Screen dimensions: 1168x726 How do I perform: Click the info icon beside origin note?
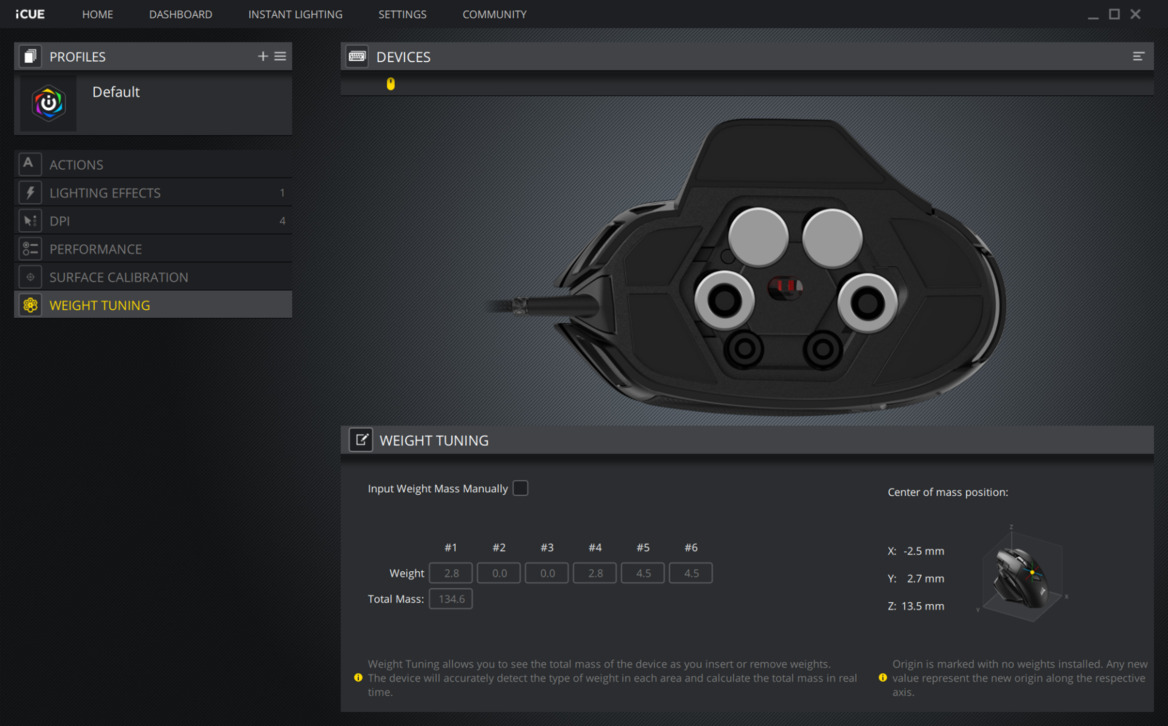(x=883, y=678)
